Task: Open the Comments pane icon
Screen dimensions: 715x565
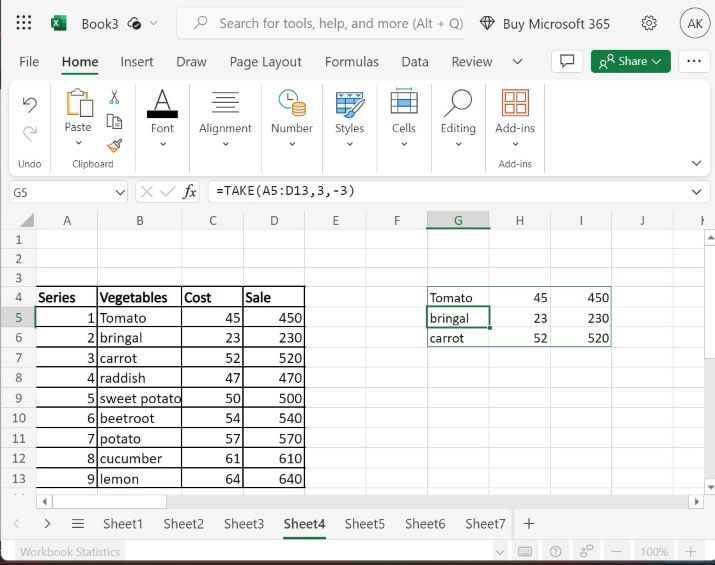Action: pos(567,61)
